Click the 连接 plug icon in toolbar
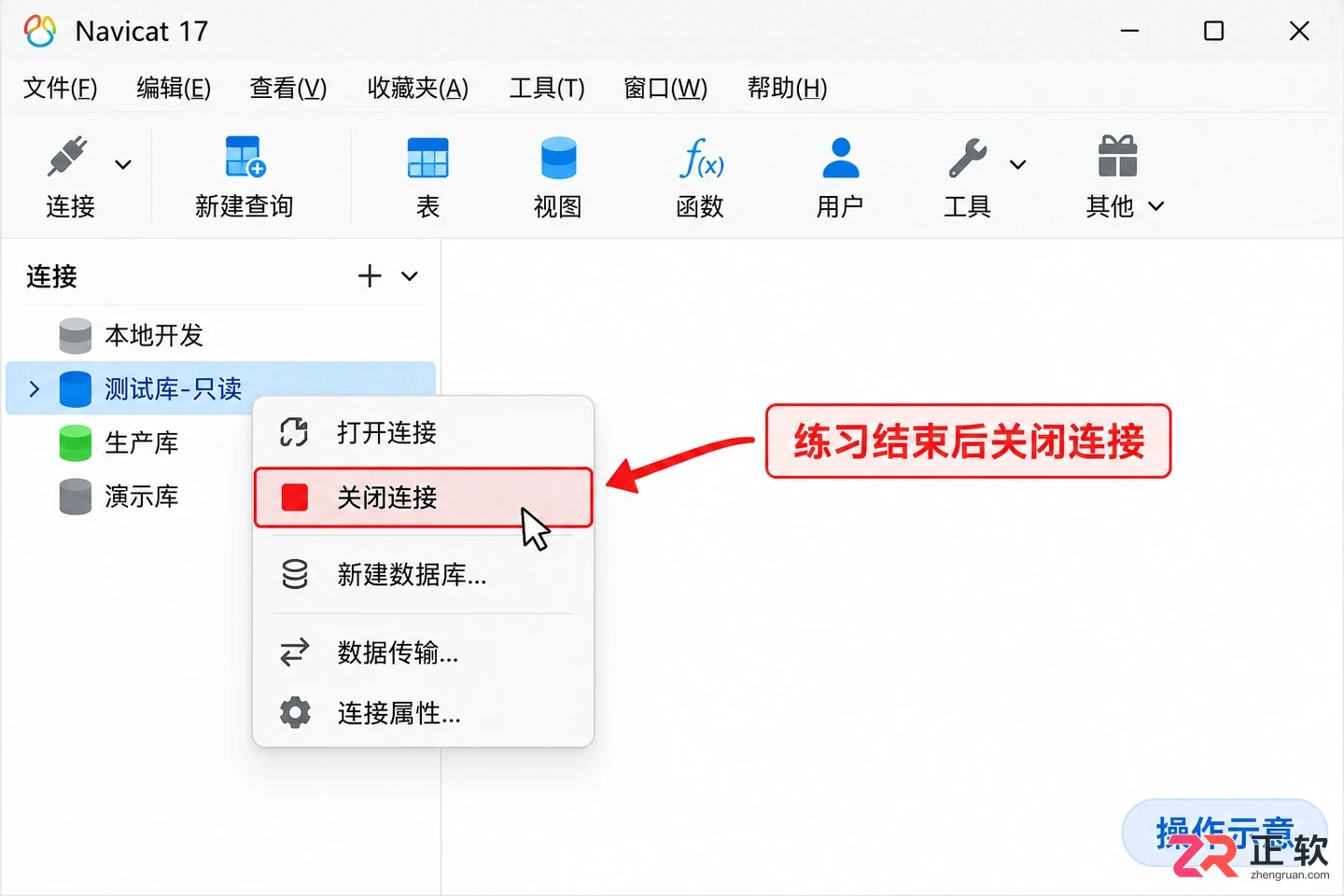The height and width of the screenshot is (896, 1344). [68, 157]
